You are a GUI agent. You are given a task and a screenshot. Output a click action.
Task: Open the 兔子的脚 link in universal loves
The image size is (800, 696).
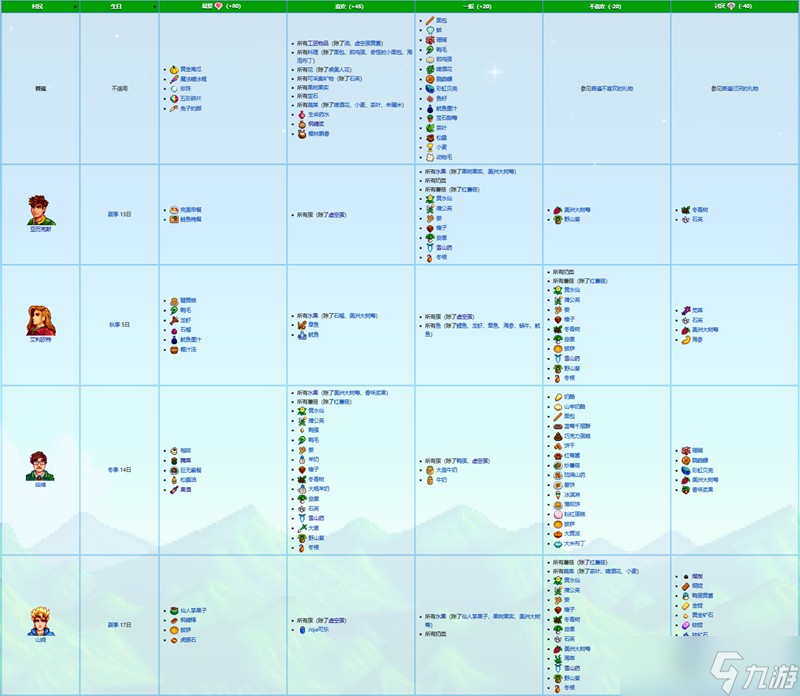click(x=191, y=108)
